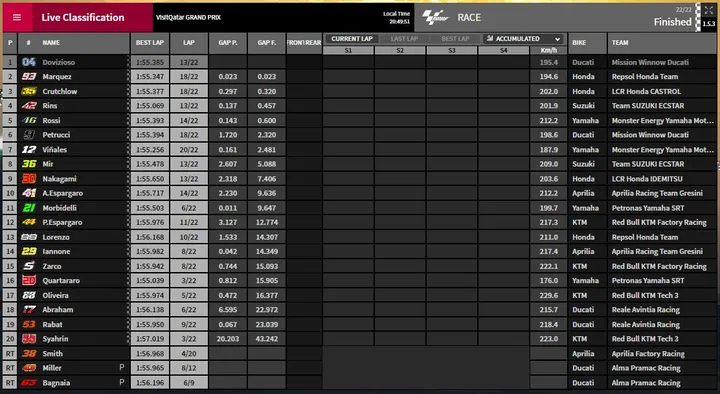Select rider name Rossi

[x=51, y=120]
